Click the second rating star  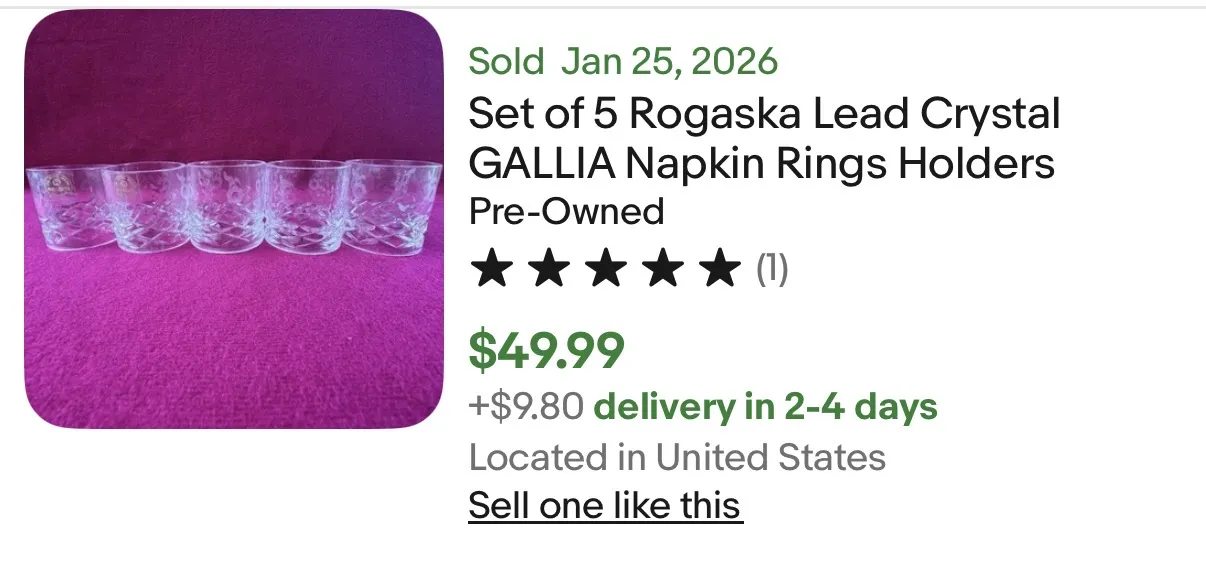(x=547, y=269)
